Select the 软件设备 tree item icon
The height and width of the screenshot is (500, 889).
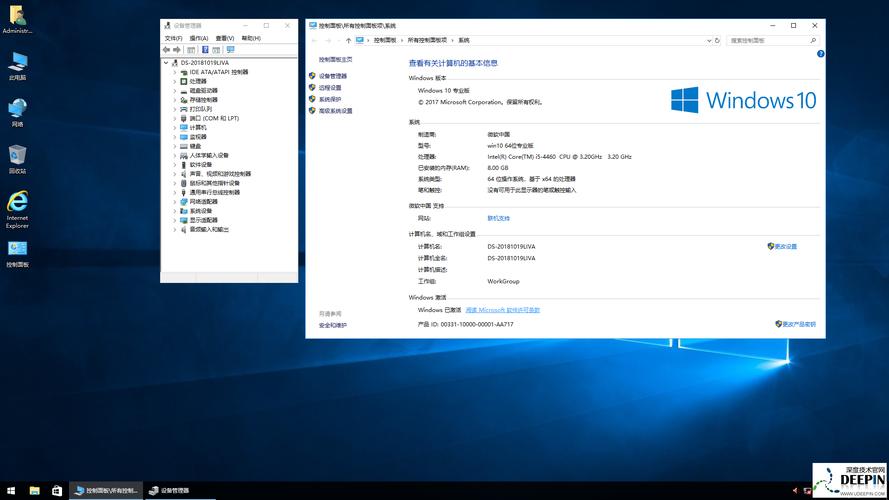pos(184,164)
